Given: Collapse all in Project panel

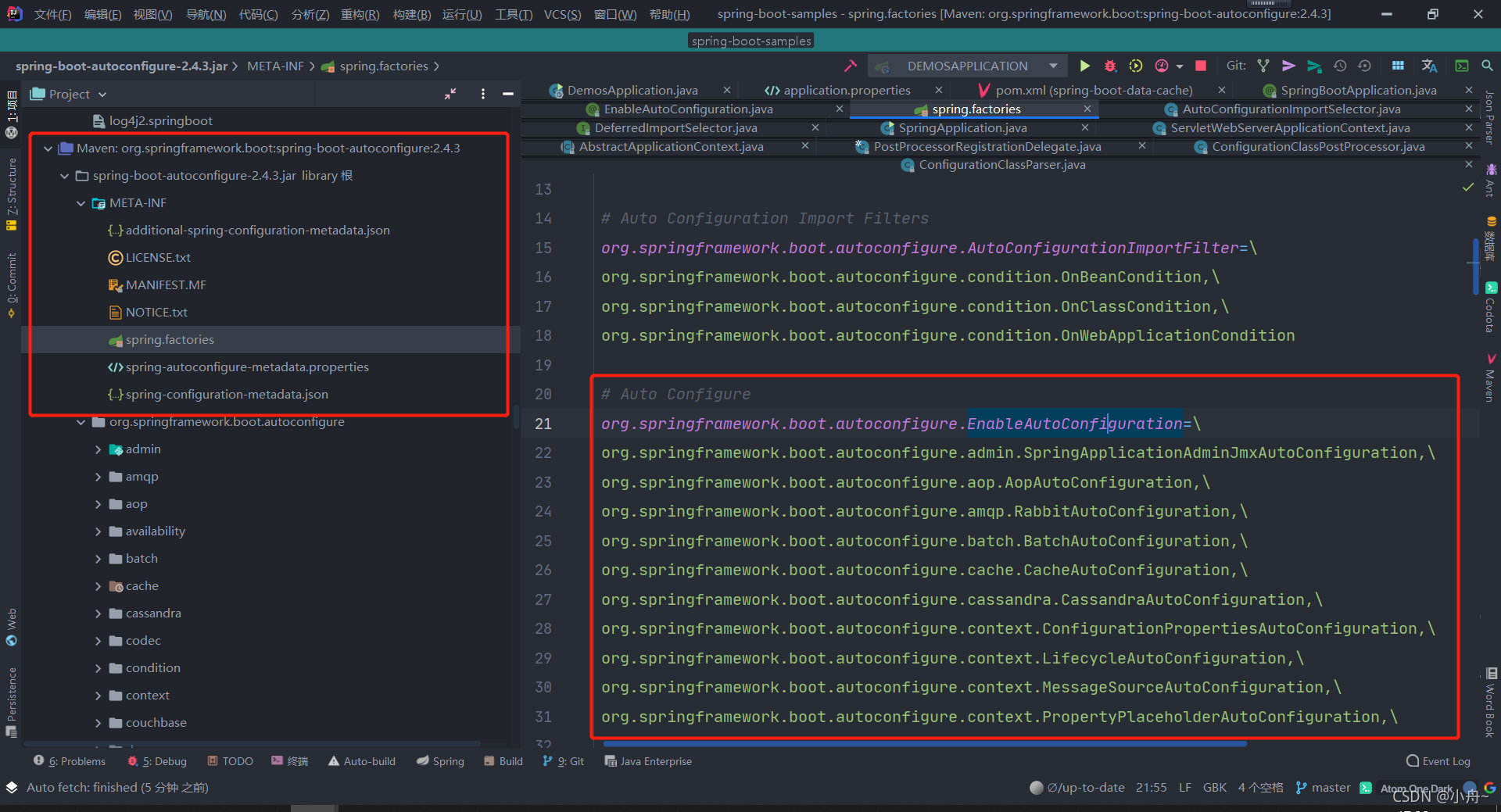Looking at the screenshot, I should point(450,94).
